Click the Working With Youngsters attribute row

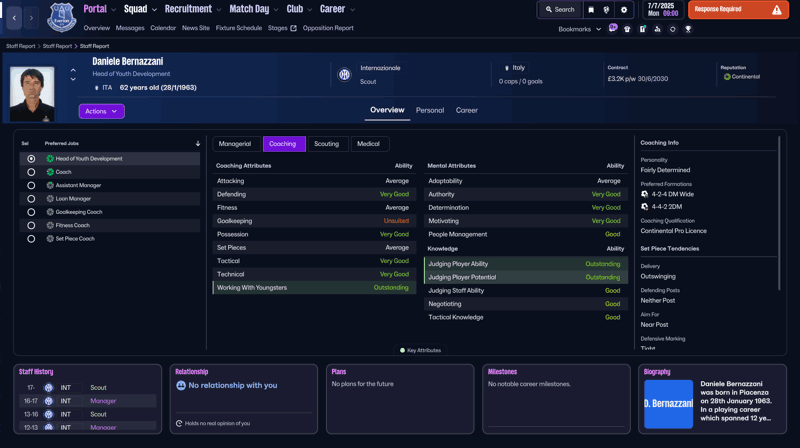pyautogui.click(x=314, y=288)
